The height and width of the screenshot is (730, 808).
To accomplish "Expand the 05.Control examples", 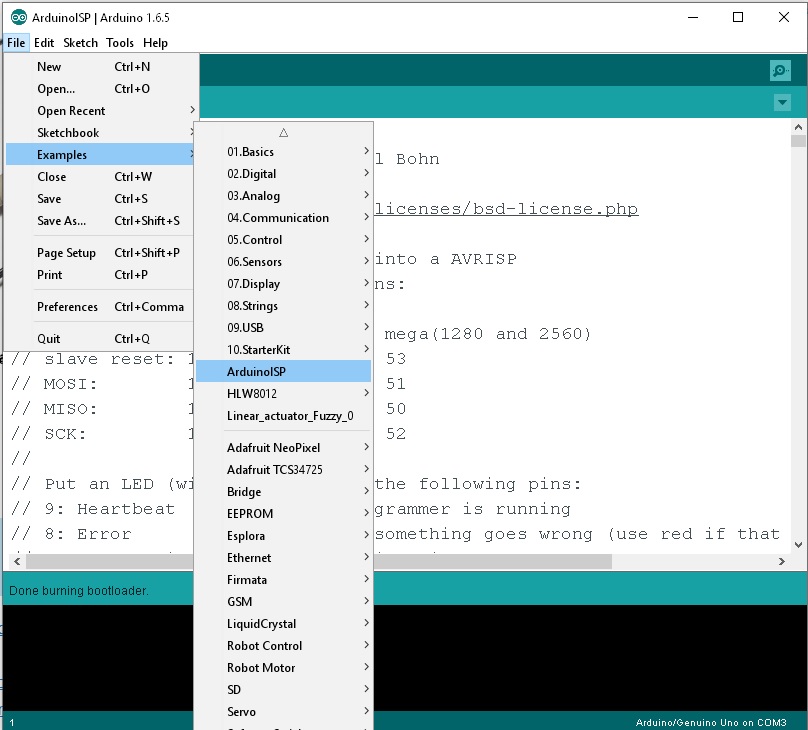I will point(283,240).
